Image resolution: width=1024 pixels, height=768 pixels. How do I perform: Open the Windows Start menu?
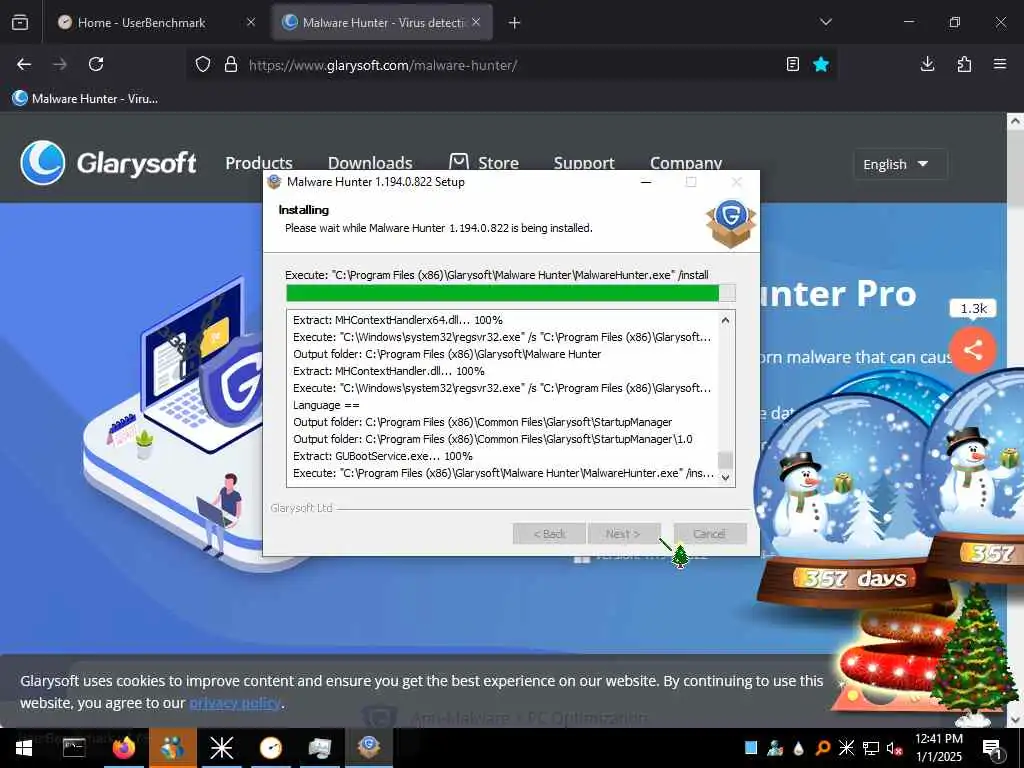pyautogui.click(x=24, y=748)
